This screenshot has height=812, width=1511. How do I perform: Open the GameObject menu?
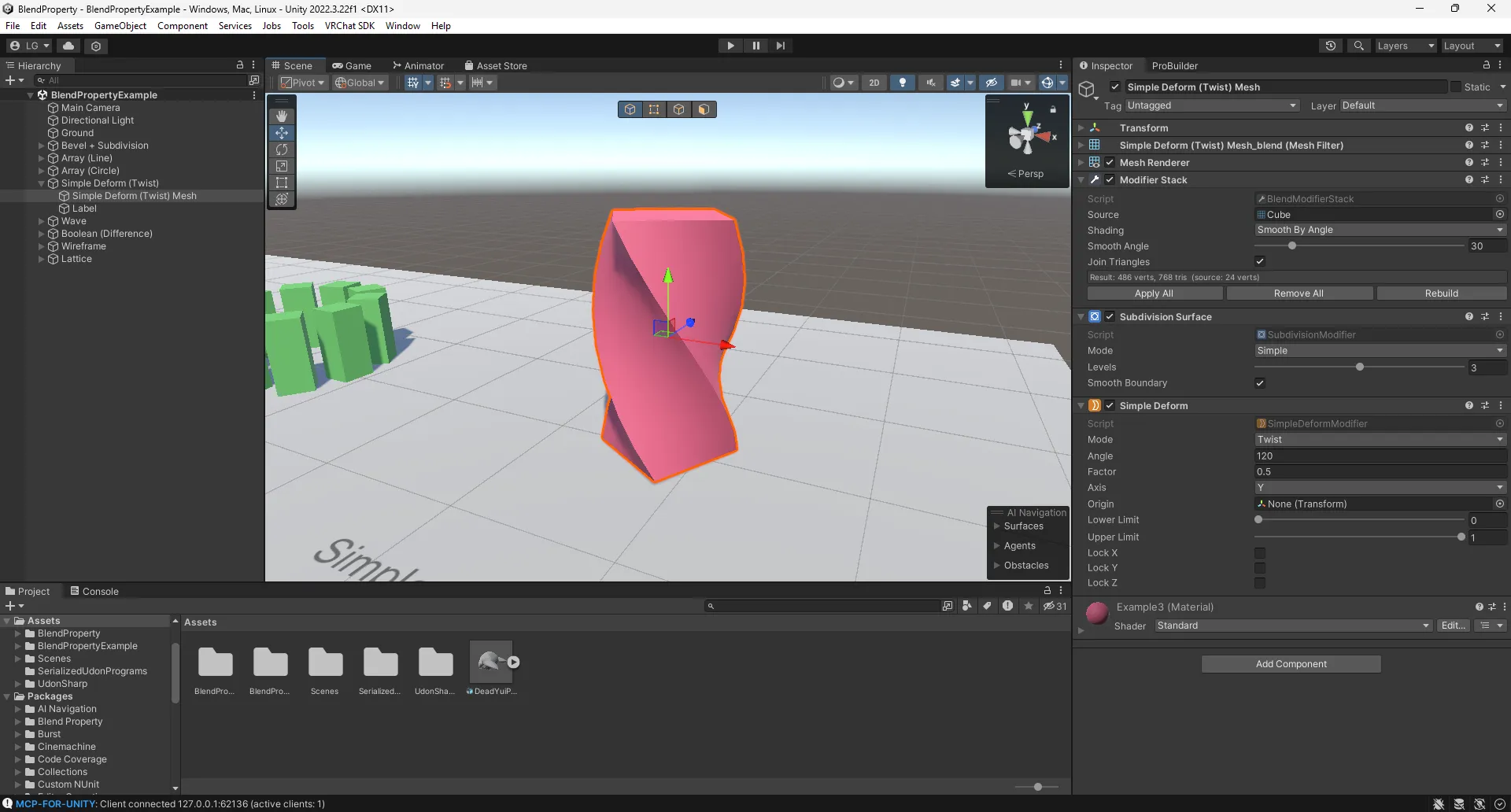[x=120, y=26]
